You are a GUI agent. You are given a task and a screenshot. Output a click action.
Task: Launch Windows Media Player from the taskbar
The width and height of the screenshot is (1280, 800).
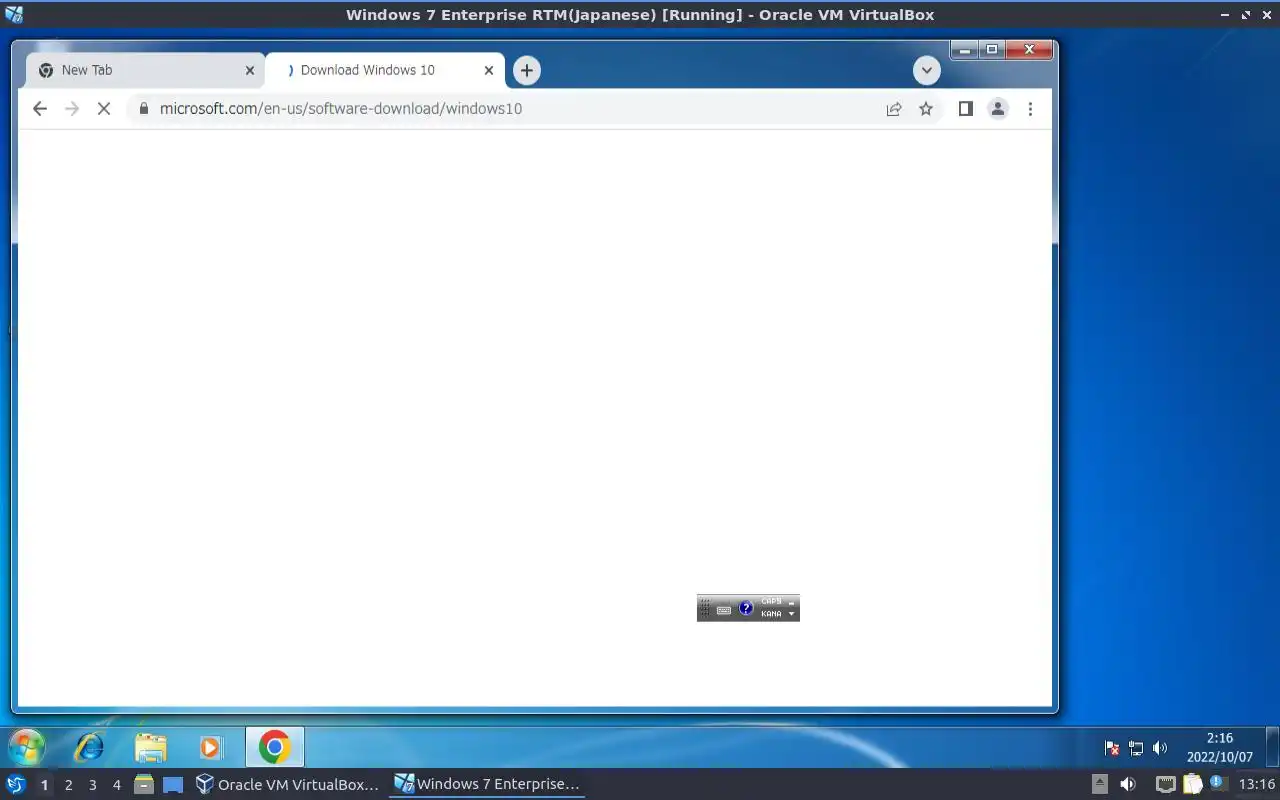211,747
